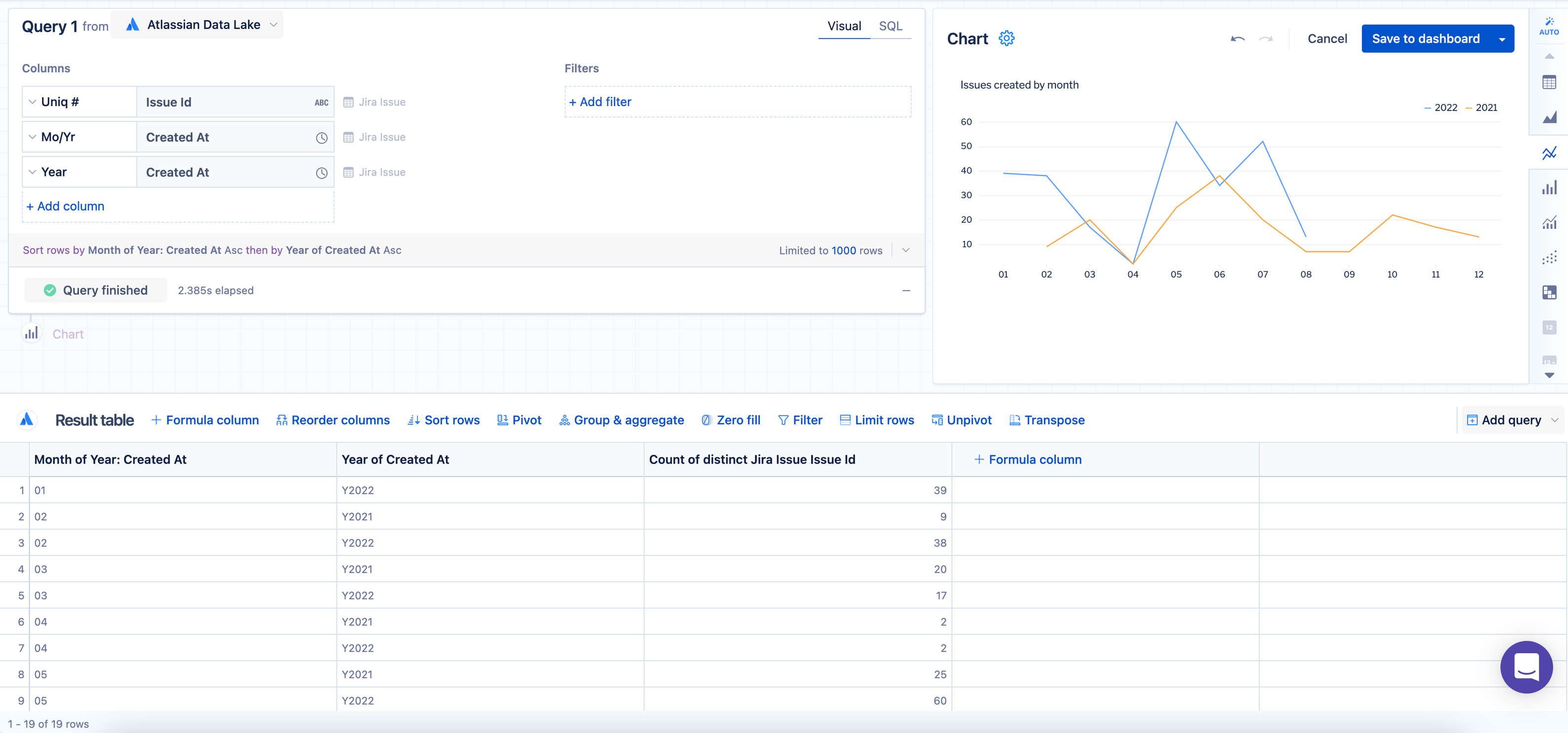Select the heat map chart icon

pyautogui.click(x=1549, y=293)
